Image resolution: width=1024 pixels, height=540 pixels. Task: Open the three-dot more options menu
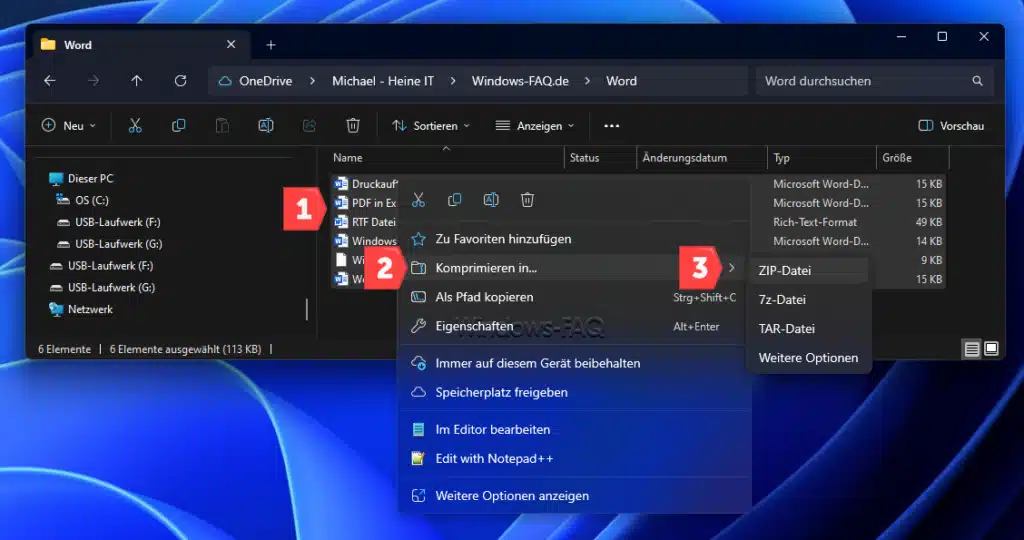tap(612, 126)
